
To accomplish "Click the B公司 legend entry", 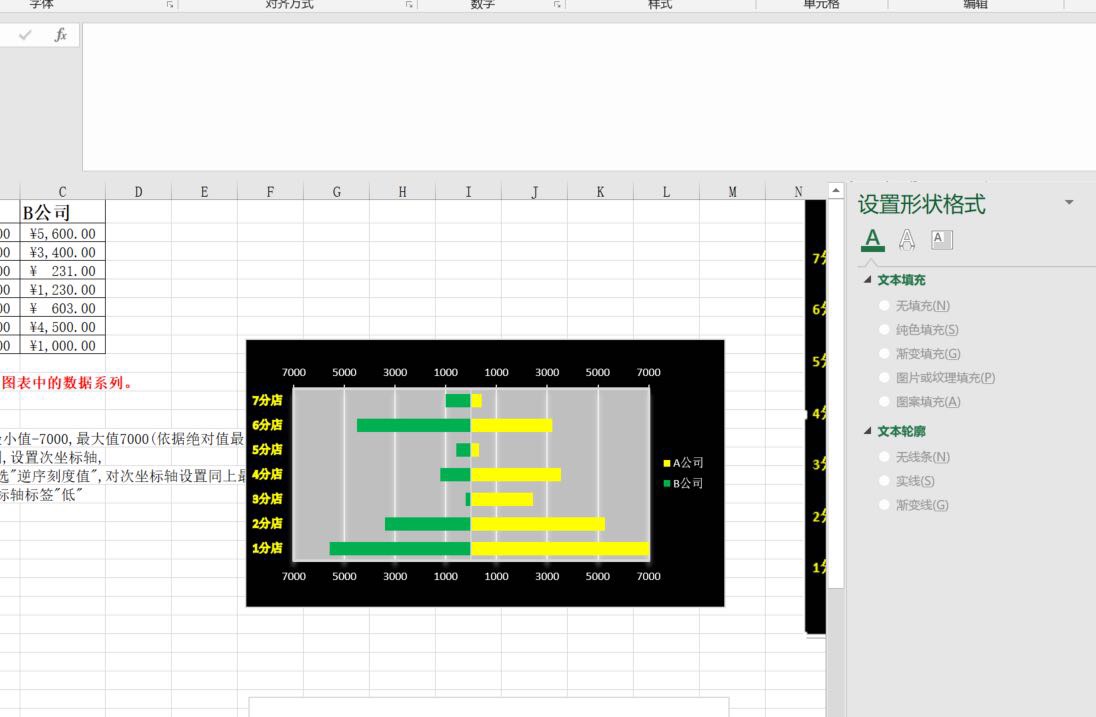I will [x=684, y=483].
